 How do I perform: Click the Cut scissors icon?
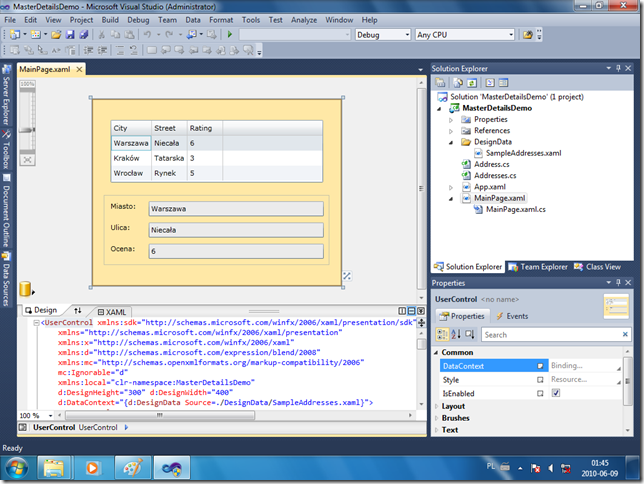(101, 35)
